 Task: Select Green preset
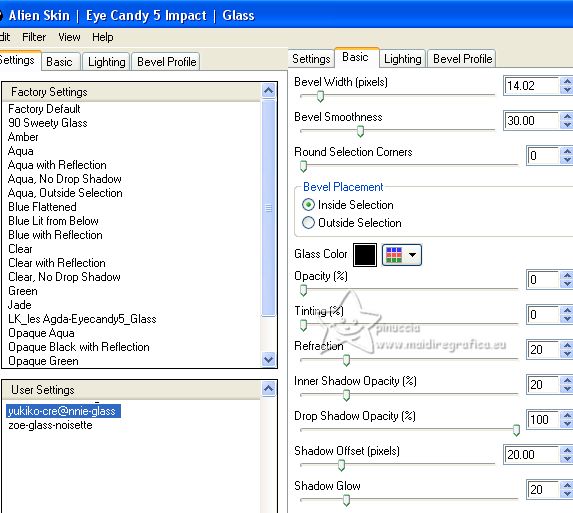23,291
